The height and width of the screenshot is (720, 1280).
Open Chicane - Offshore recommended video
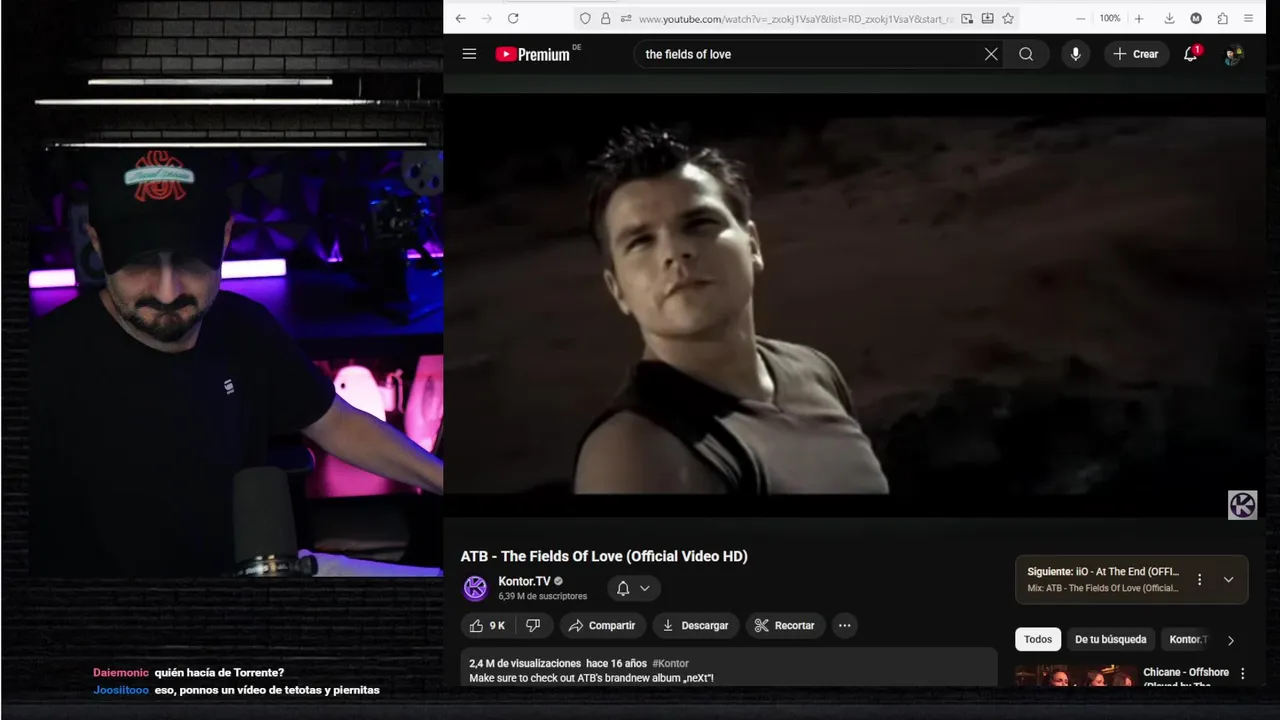point(1186,676)
